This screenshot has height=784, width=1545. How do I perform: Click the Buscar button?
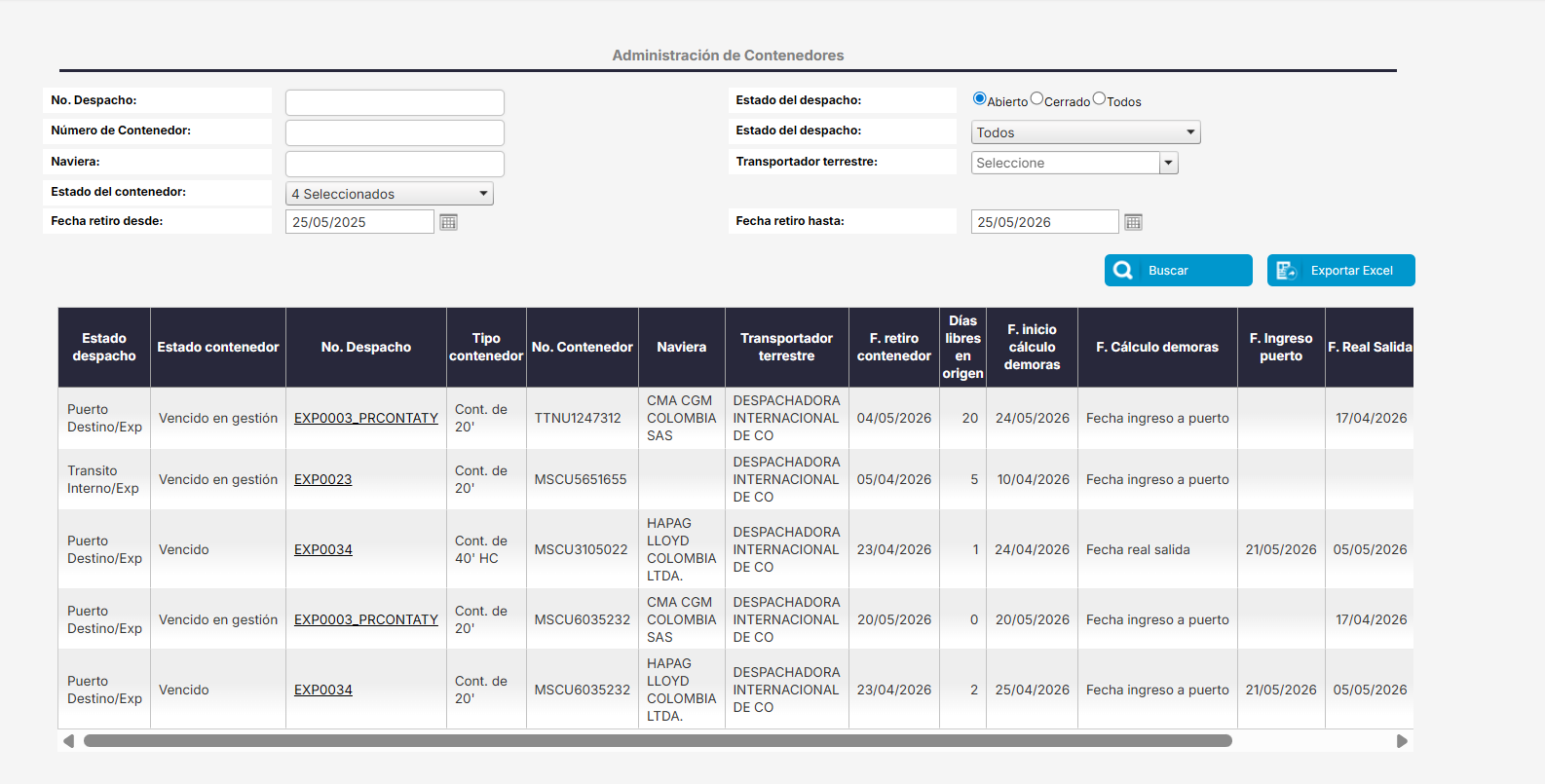tap(1178, 271)
